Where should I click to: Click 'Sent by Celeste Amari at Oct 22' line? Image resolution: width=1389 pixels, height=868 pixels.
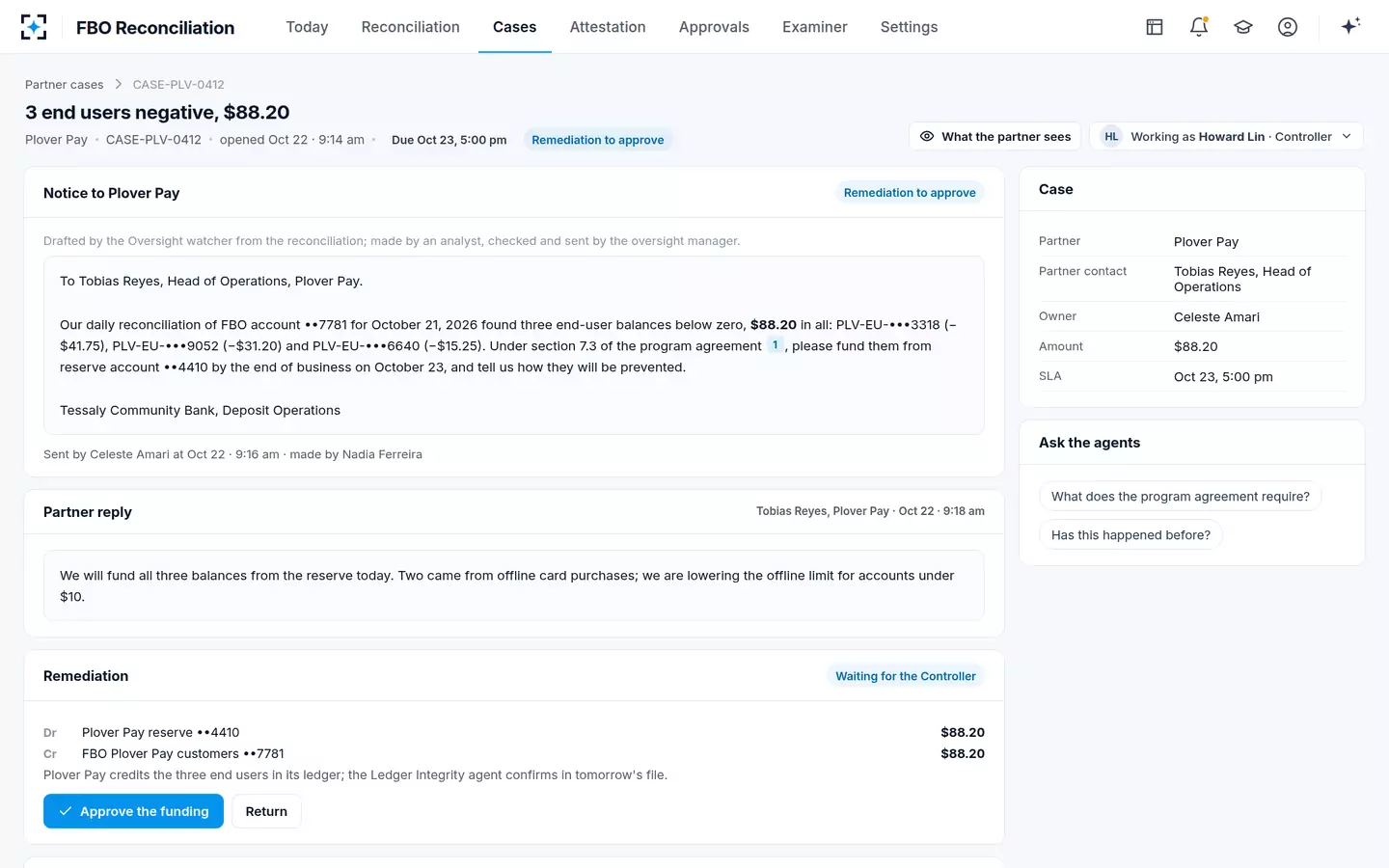232,454
